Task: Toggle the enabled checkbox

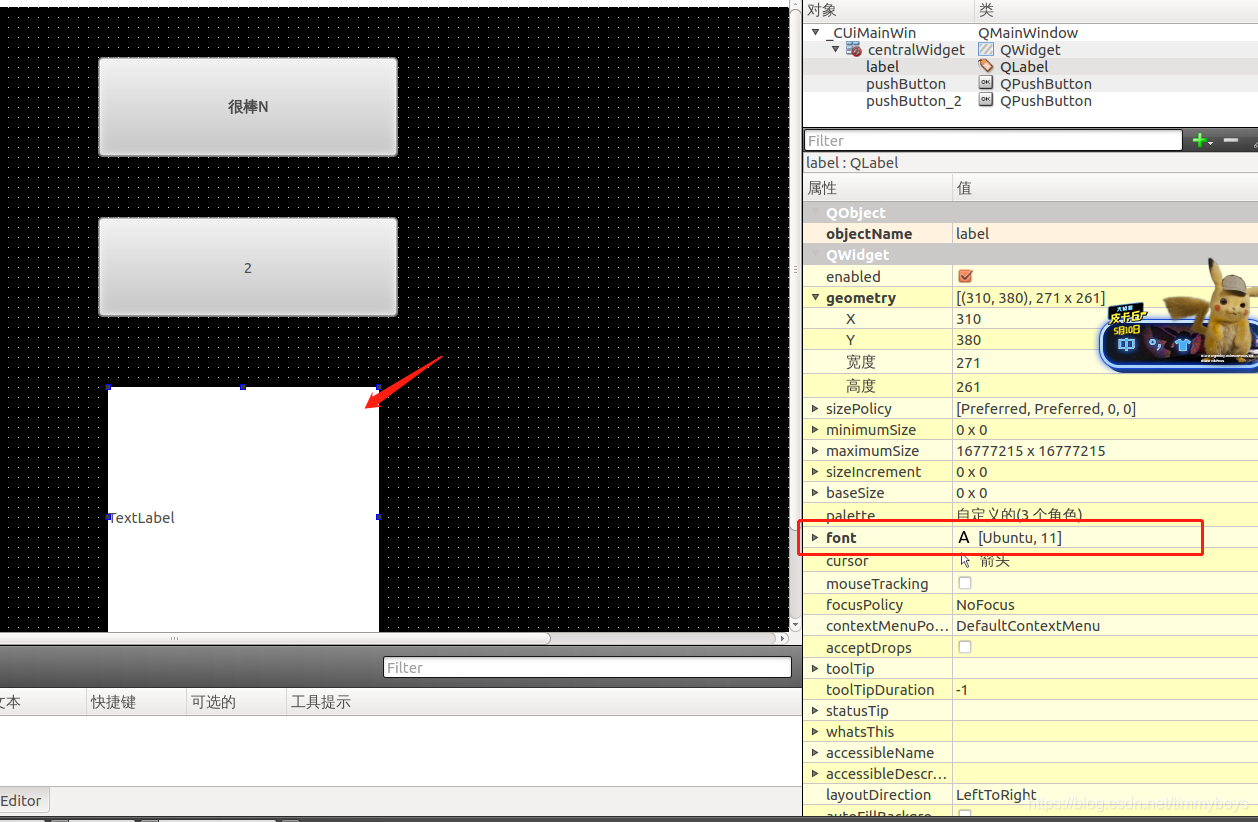Action: click(x=965, y=276)
